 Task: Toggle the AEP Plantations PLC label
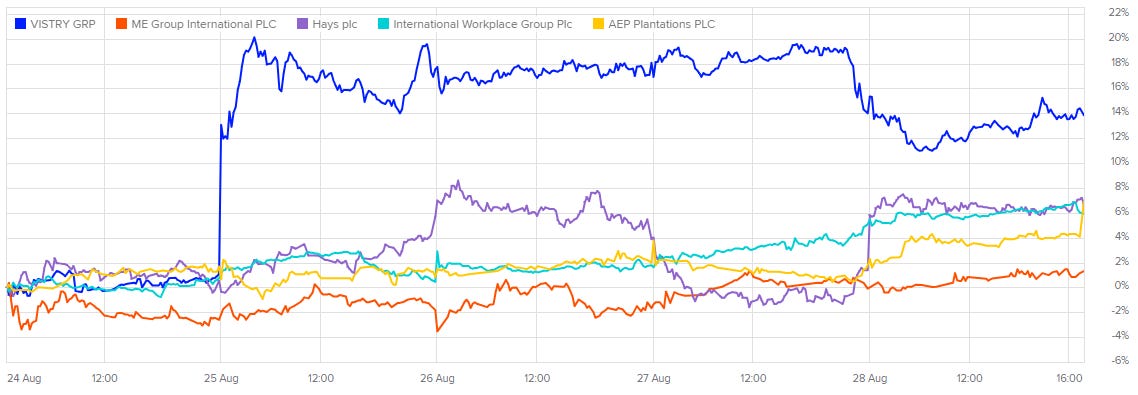[x=662, y=24]
